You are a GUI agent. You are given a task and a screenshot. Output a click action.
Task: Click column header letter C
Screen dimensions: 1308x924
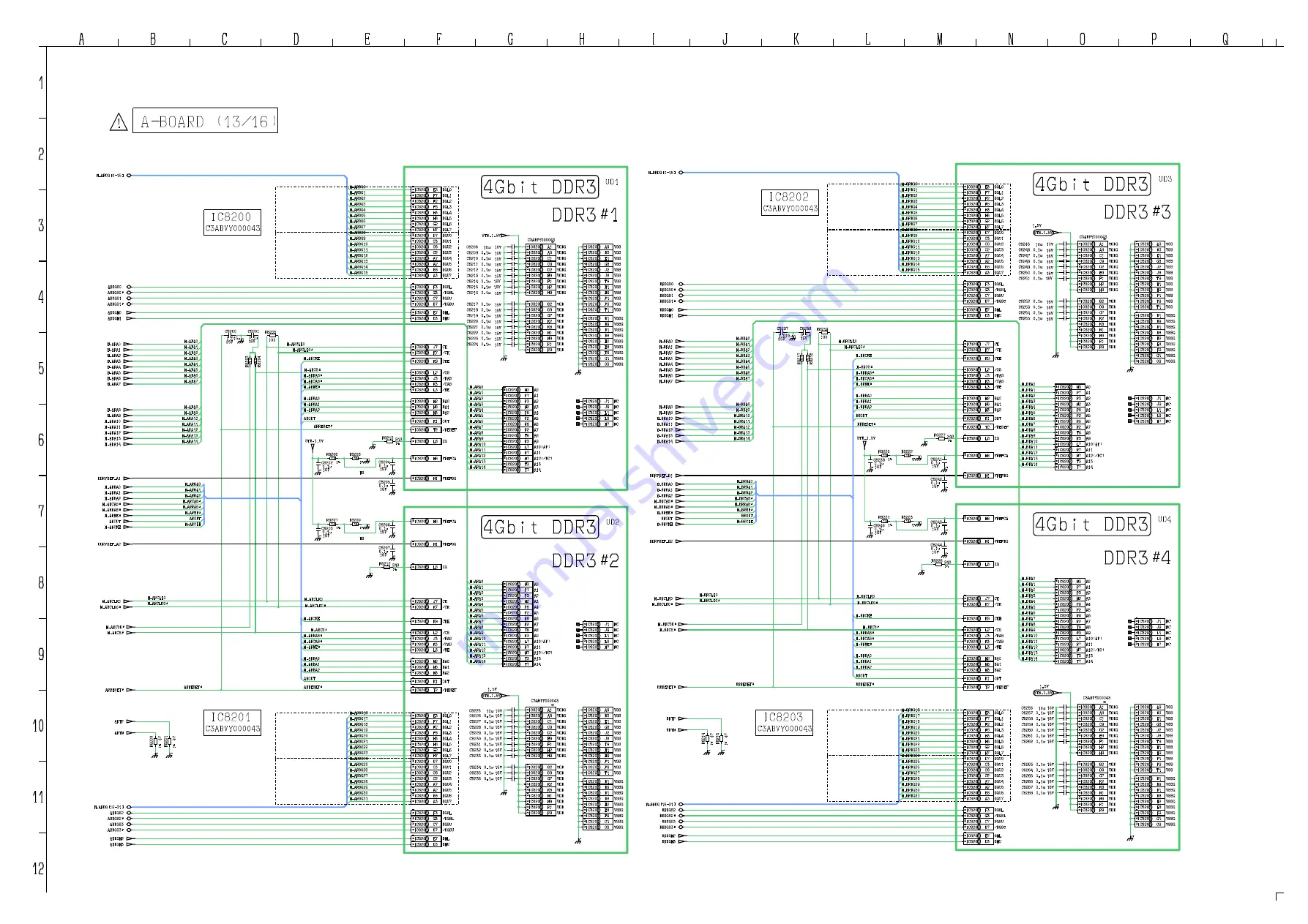(x=225, y=40)
